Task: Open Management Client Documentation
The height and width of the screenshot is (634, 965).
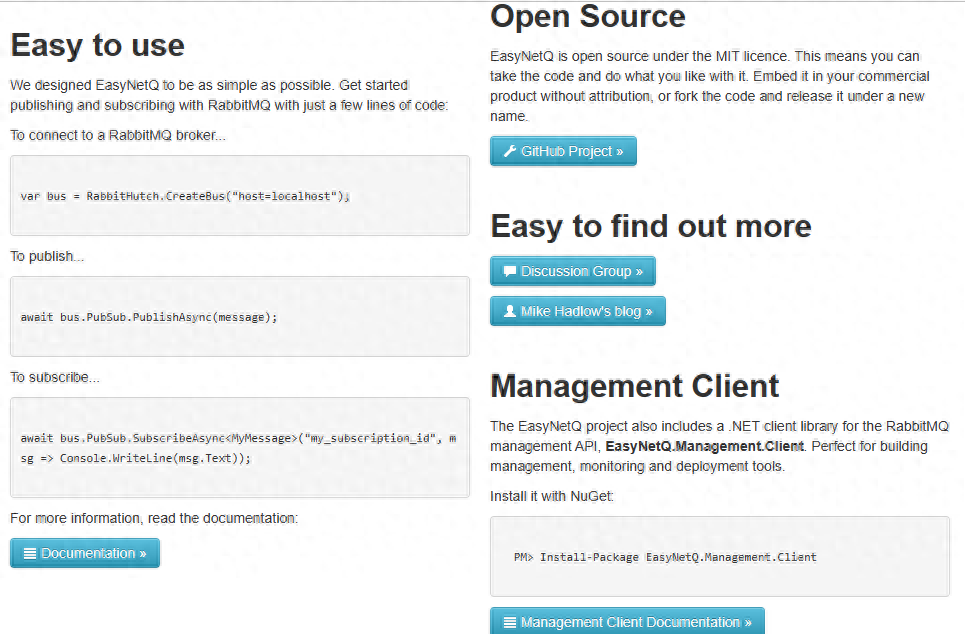Action: point(627,621)
